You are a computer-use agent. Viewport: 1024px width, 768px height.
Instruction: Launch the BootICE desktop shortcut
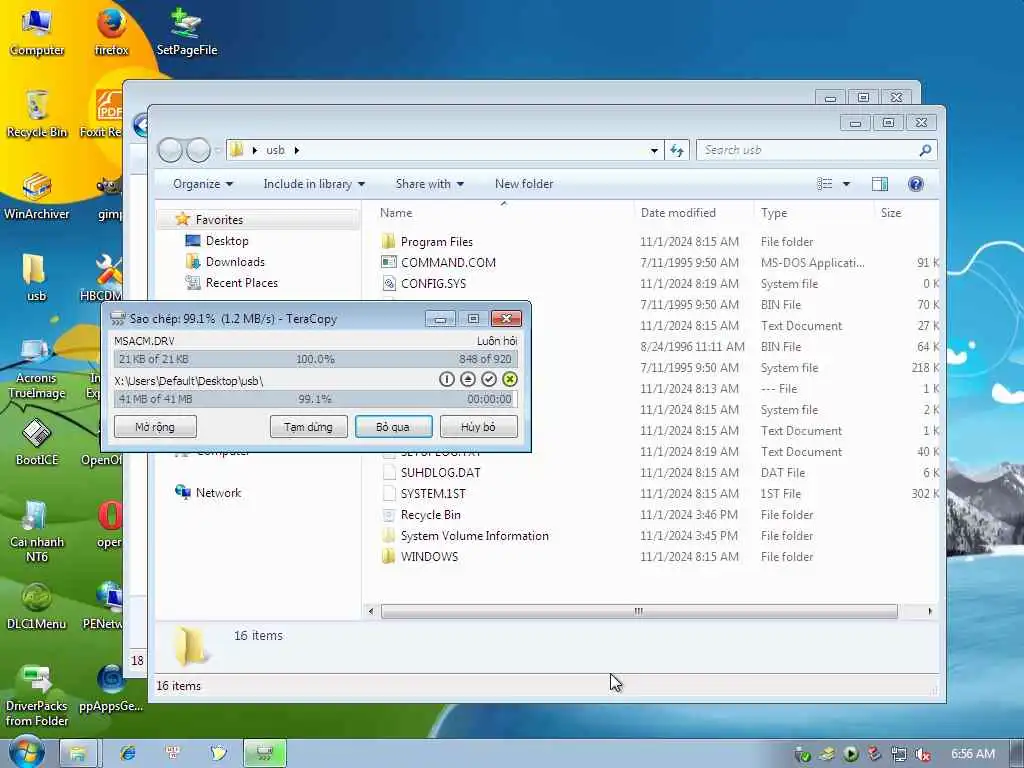[37, 443]
